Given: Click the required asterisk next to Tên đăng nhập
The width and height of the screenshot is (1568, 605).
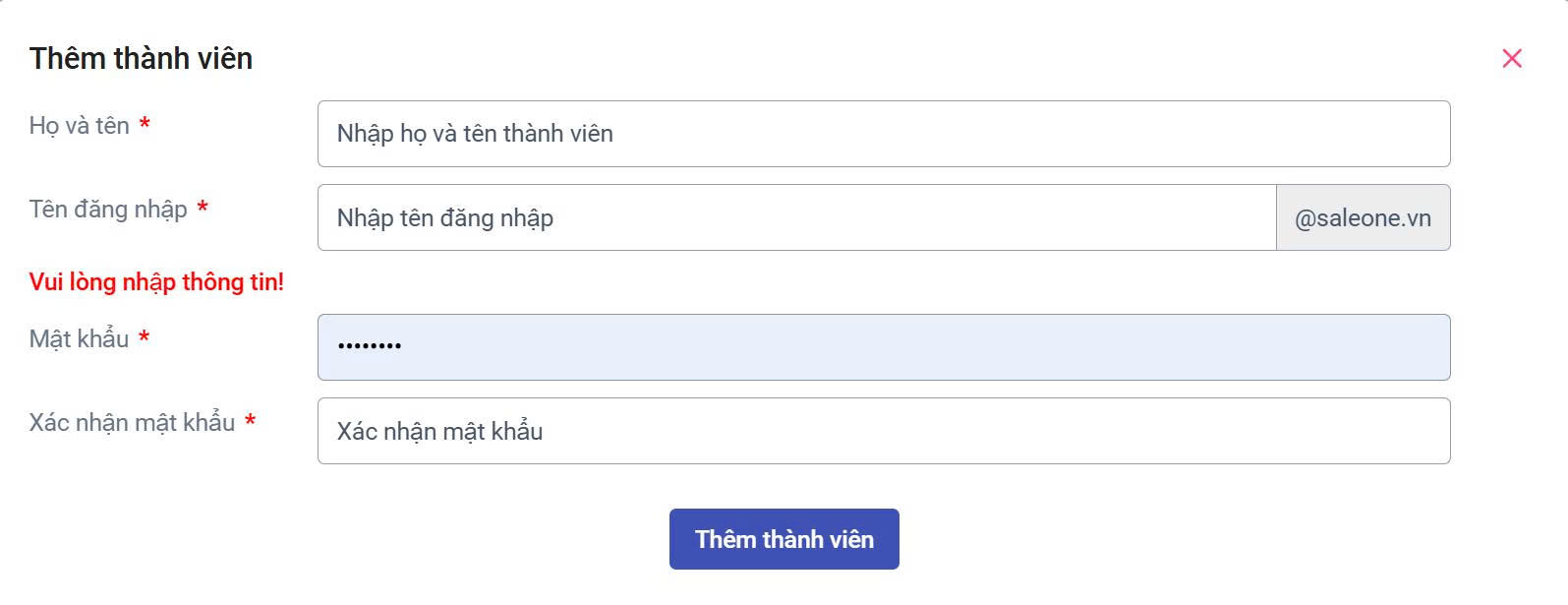Looking at the screenshot, I should pos(203,208).
